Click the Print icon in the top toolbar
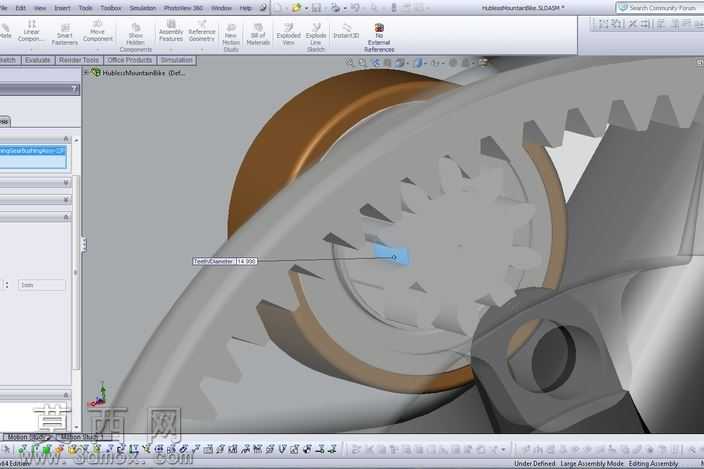The image size is (704, 469). tap(335, 8)
